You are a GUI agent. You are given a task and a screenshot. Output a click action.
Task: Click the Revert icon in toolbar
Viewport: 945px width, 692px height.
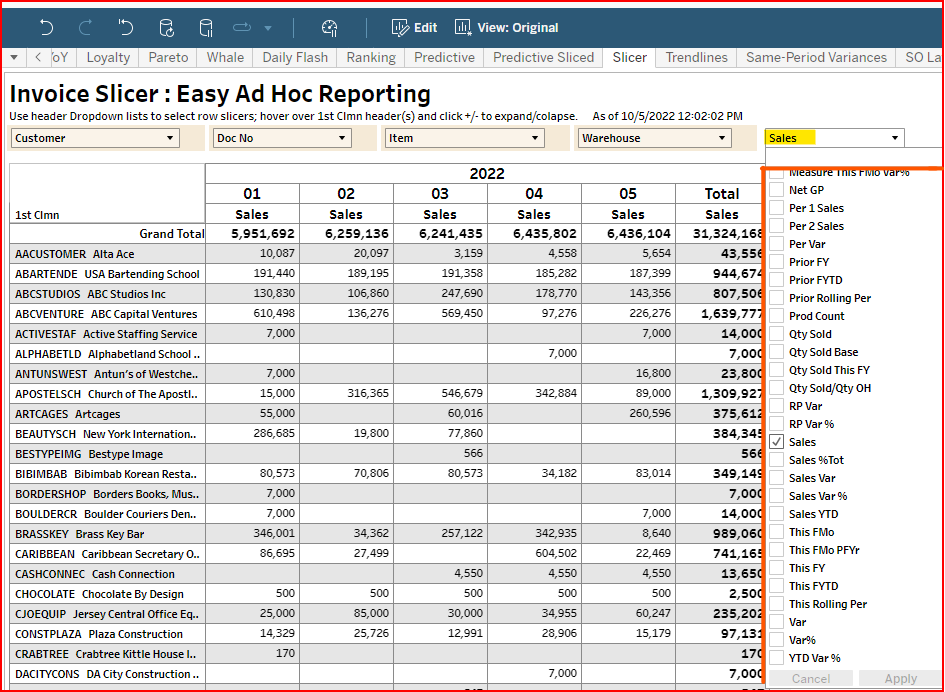pos(125,28)
